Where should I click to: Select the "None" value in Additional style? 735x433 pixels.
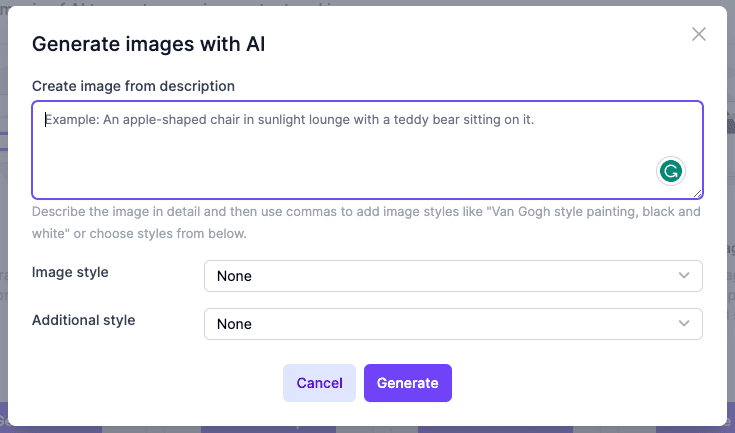(x=235, y=324)
